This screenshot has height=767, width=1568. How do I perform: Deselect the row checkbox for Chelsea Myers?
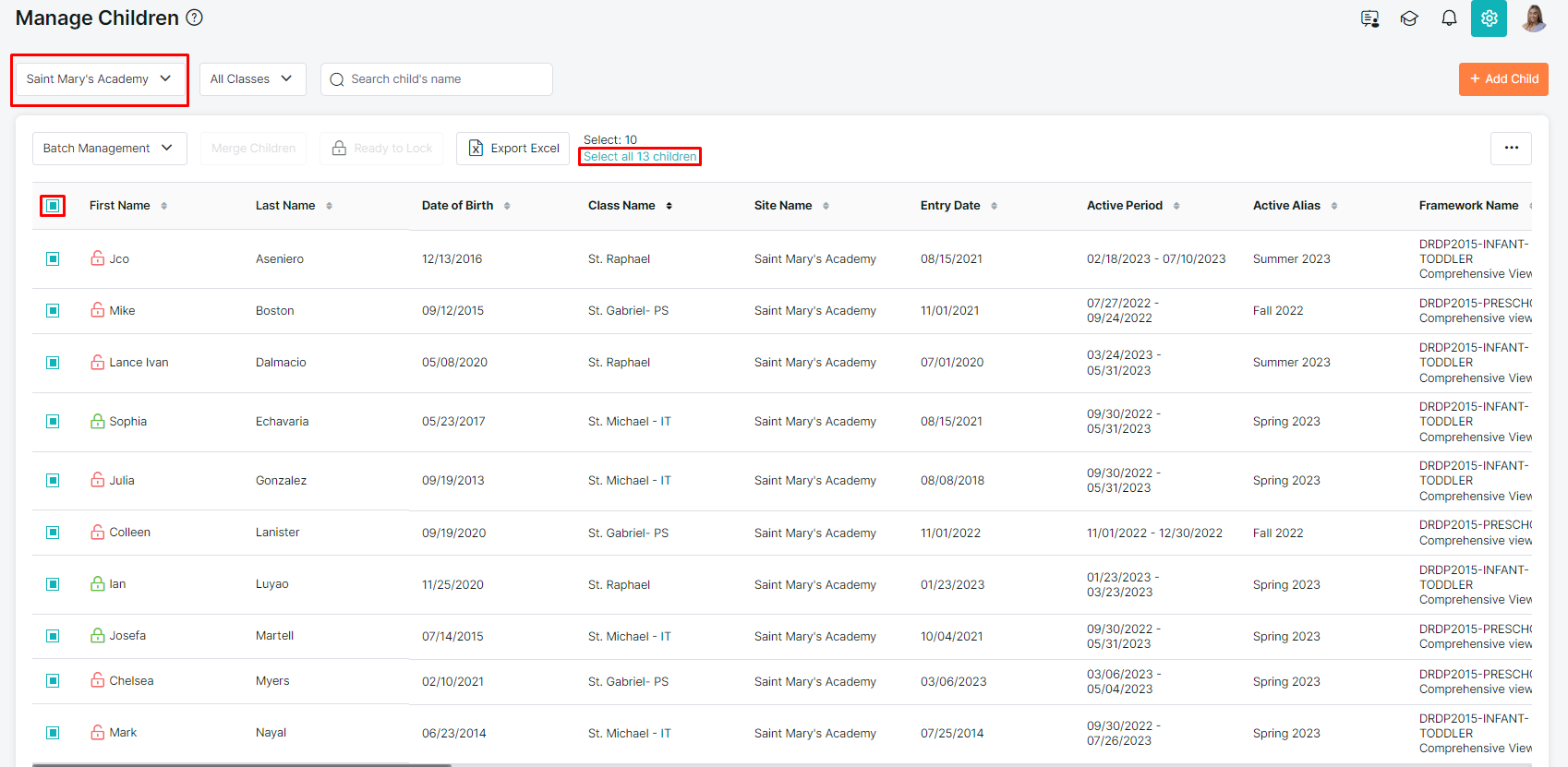coord(53,681)
